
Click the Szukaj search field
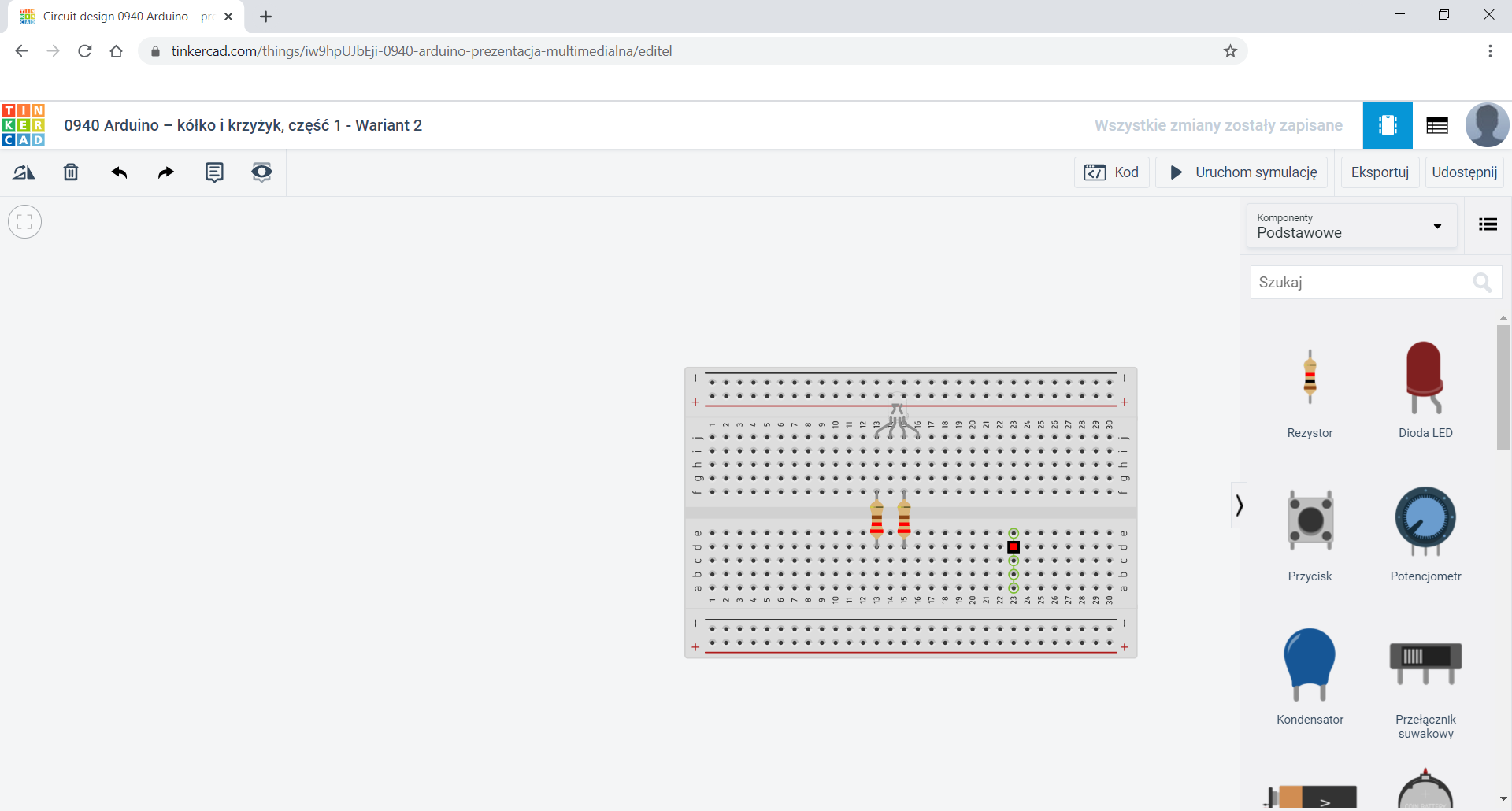[1362, 283]
